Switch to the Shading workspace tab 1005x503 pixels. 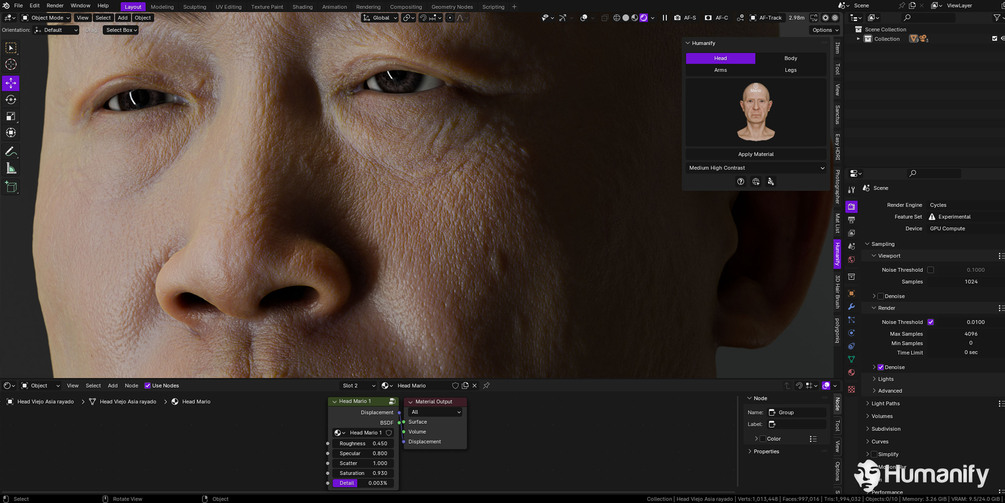pos(303,6)
